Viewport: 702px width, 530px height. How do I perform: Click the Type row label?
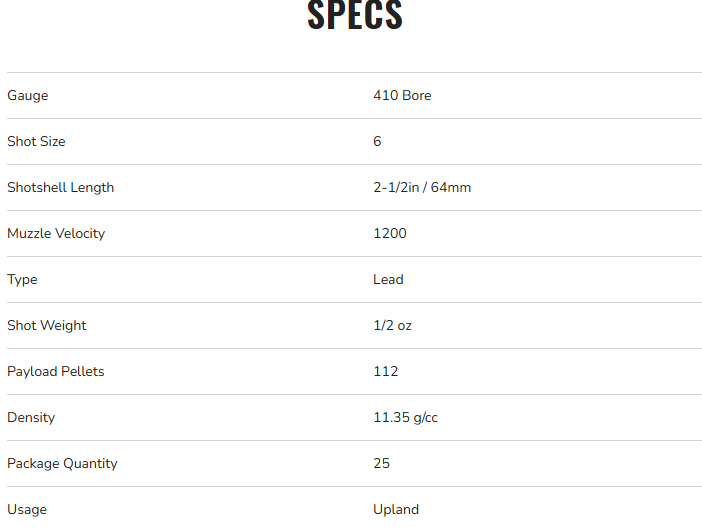(x=22, y=280)
